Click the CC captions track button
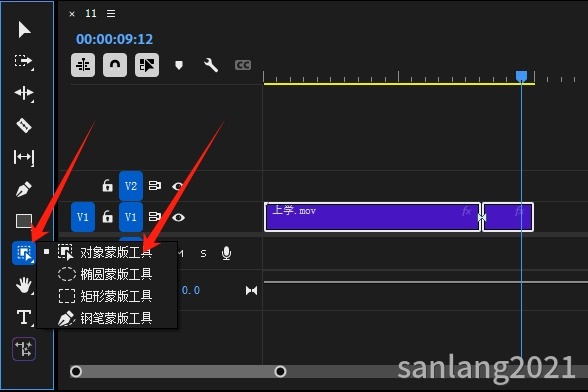 243,65
